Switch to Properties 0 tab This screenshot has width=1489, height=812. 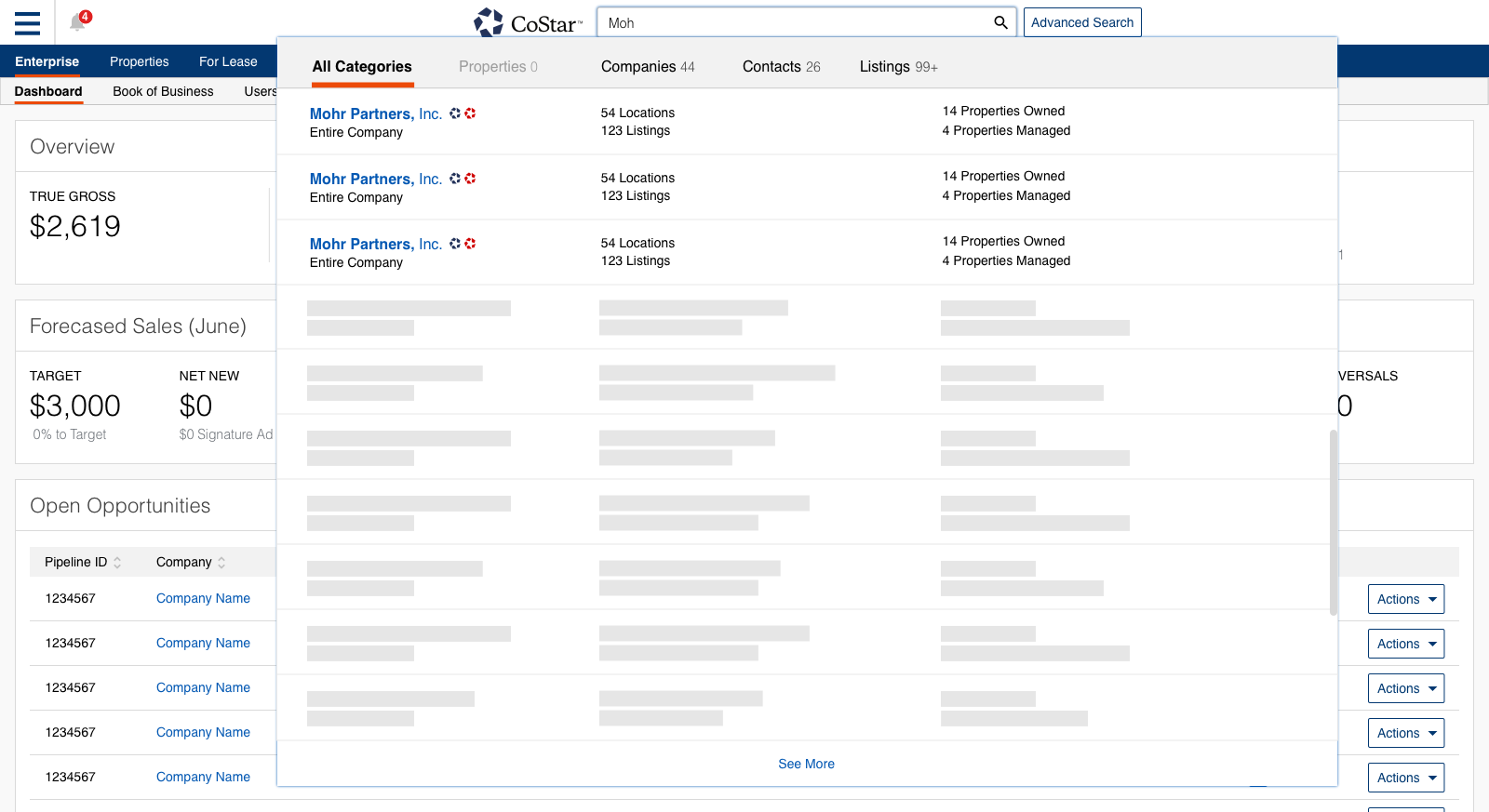498,67
